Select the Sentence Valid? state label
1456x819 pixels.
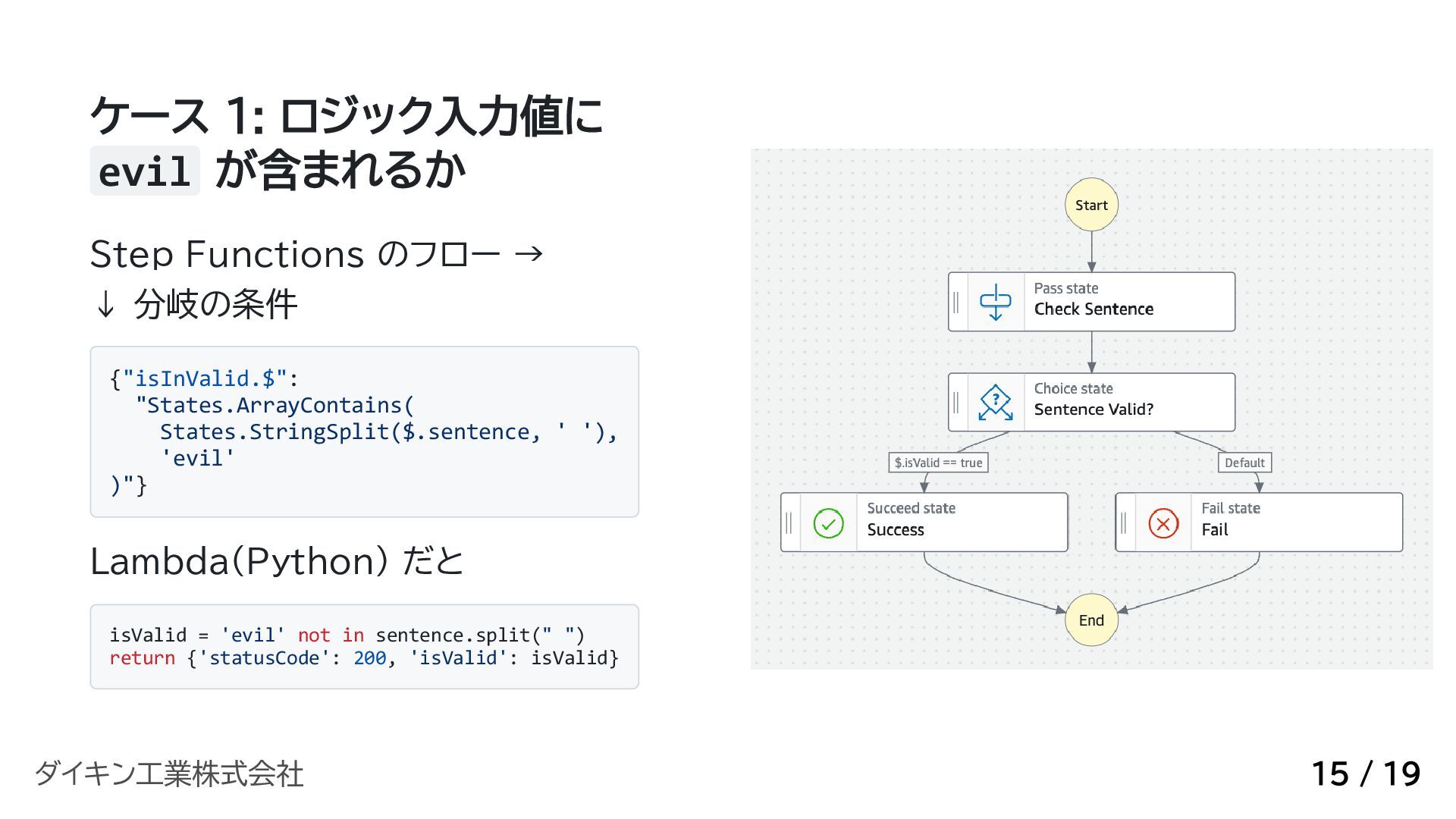[1094, 409]
